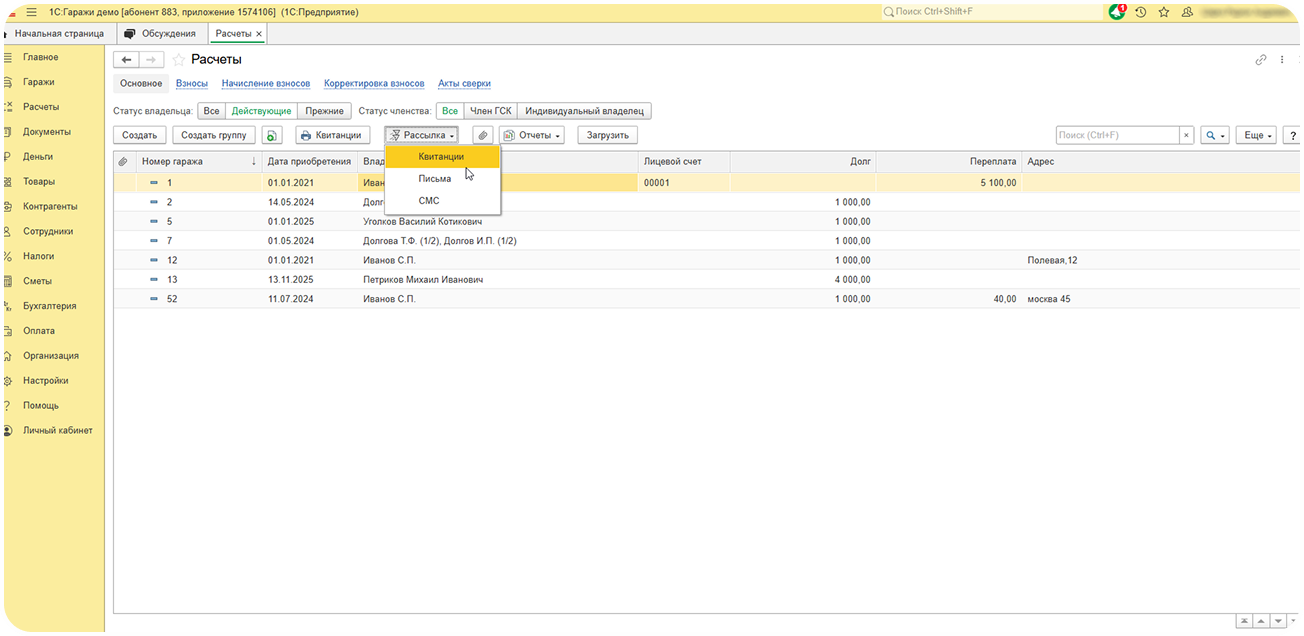Viewport: 1304px width, 636px height.
Task: Open the history clock icon
Action: pyautogui.click(x=1141, y=12)
